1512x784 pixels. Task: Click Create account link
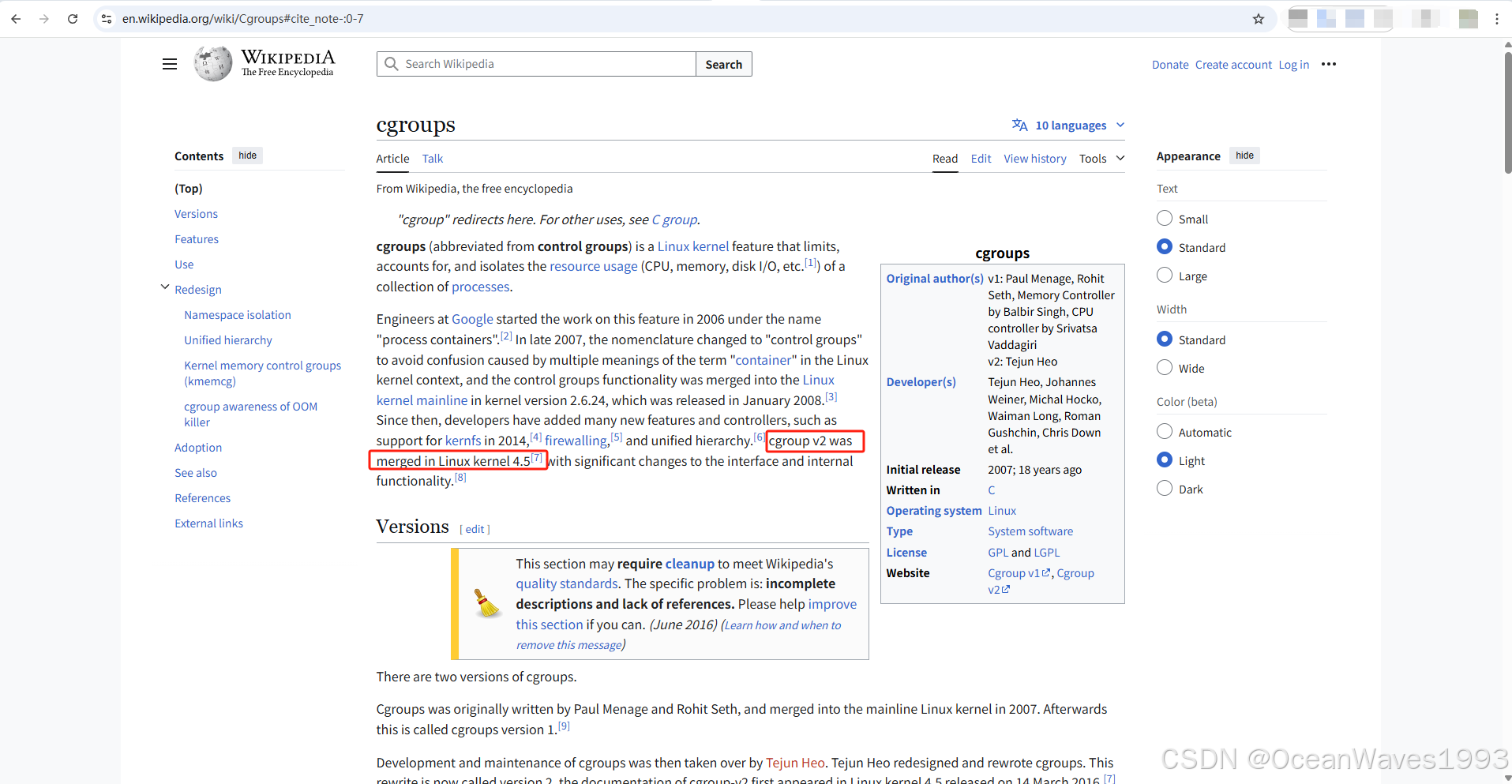[x=1233, y=65]
